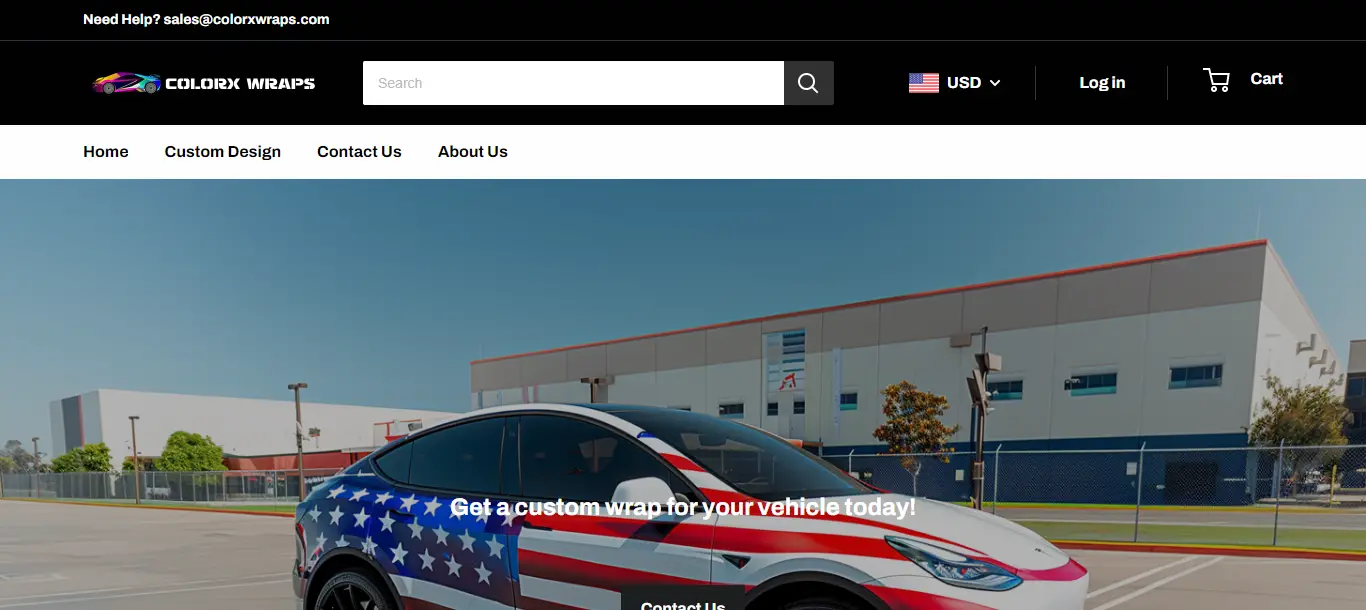Viewport: 1366px width, 610px height.
Task: Click the sales@colorxwraps.com email address
Action: click(x=246, y=19)
